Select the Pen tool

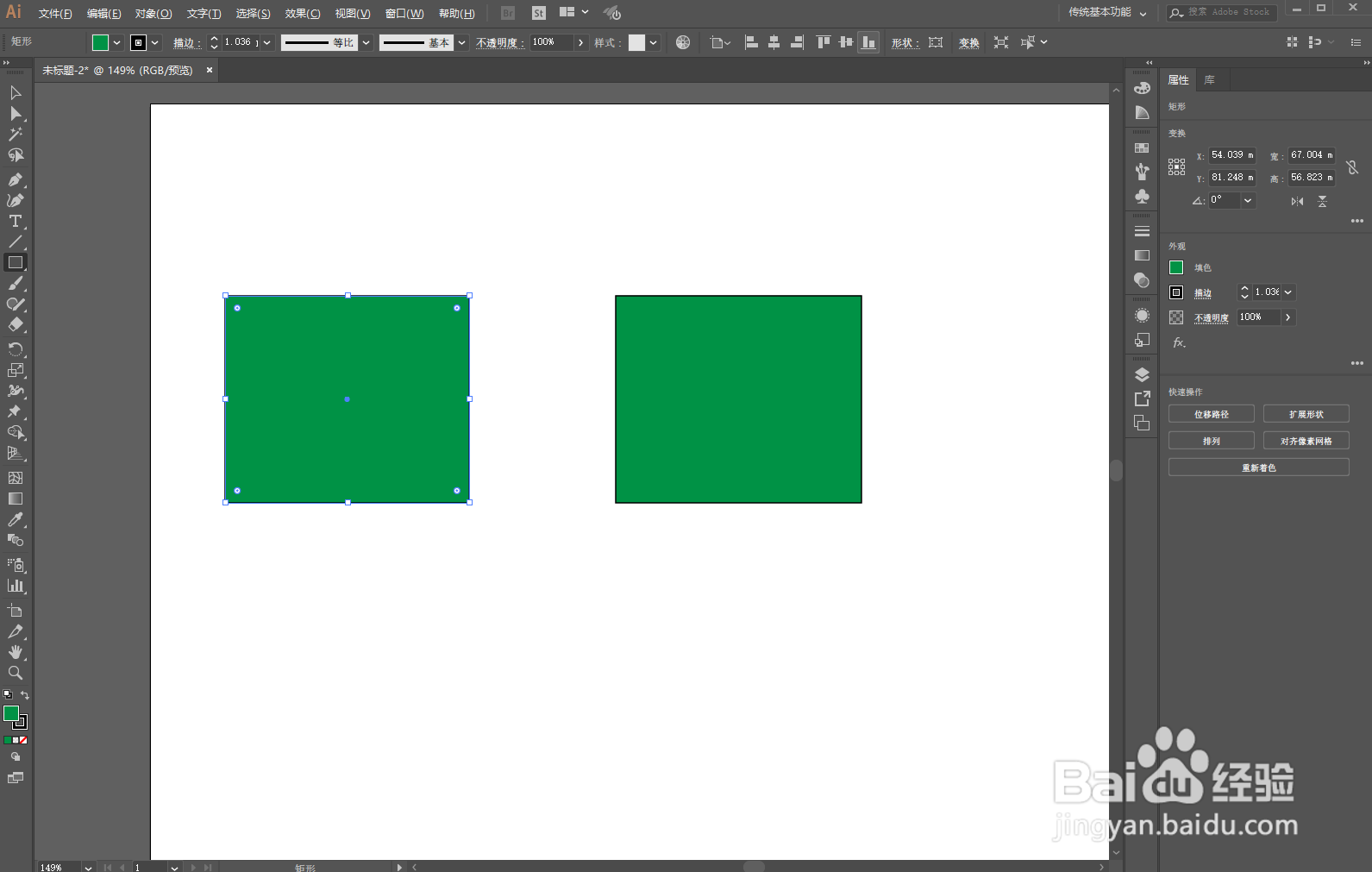click(16, 179)
